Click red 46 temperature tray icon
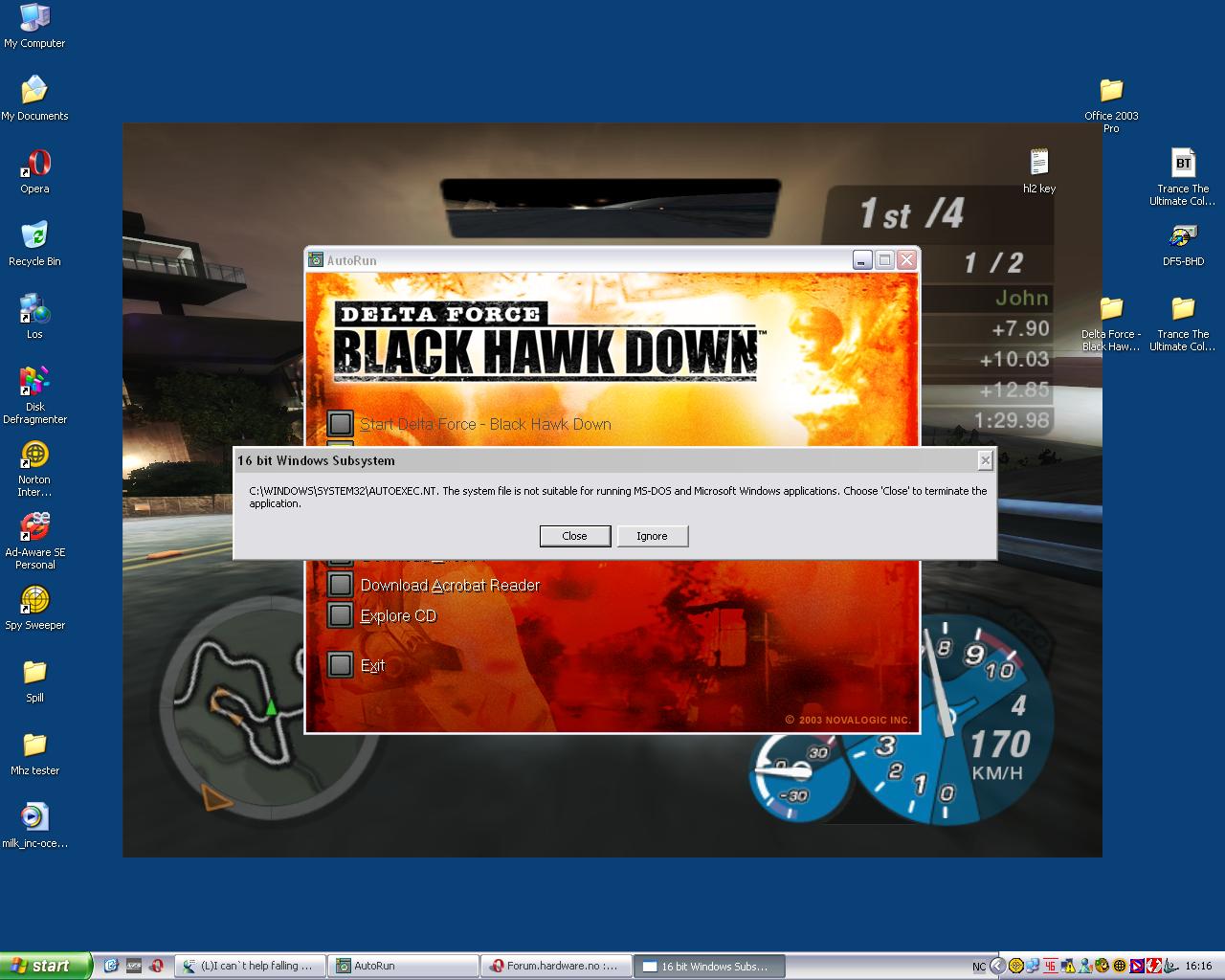Image resolution: width=1225 pixels, height=980 pixels. [1051, 966]
